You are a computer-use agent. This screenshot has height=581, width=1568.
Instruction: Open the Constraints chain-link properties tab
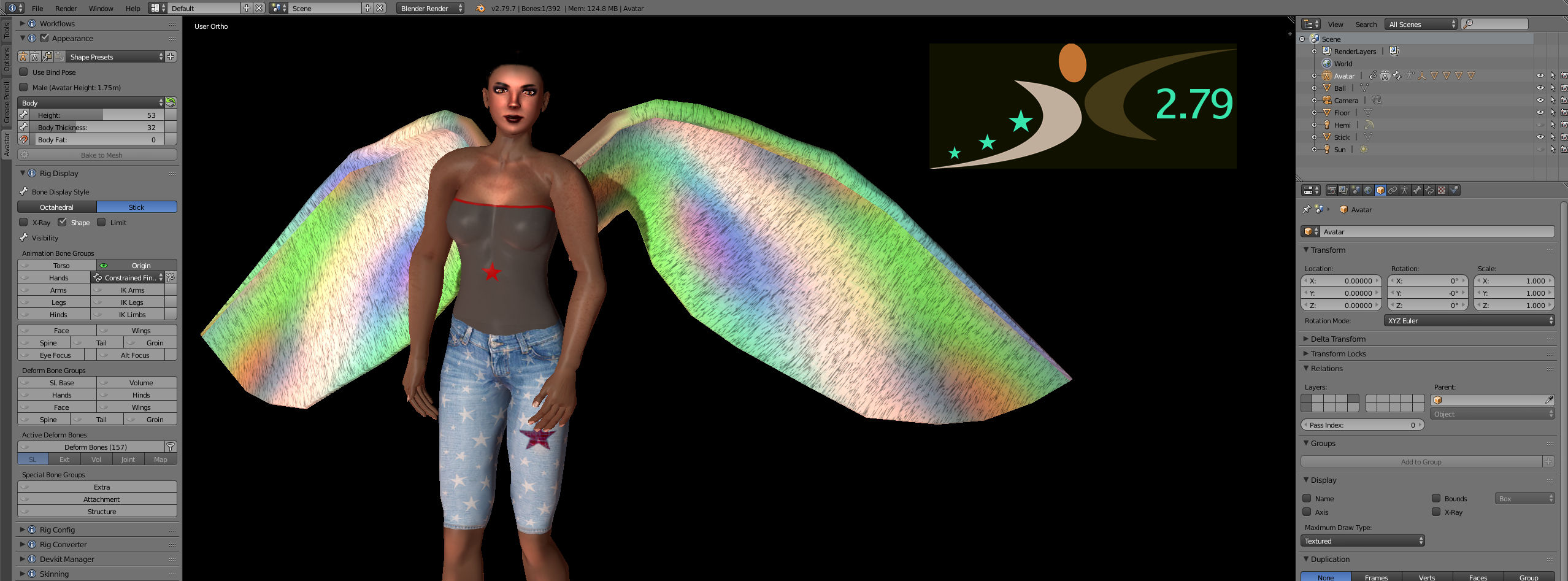point(1393,190)
